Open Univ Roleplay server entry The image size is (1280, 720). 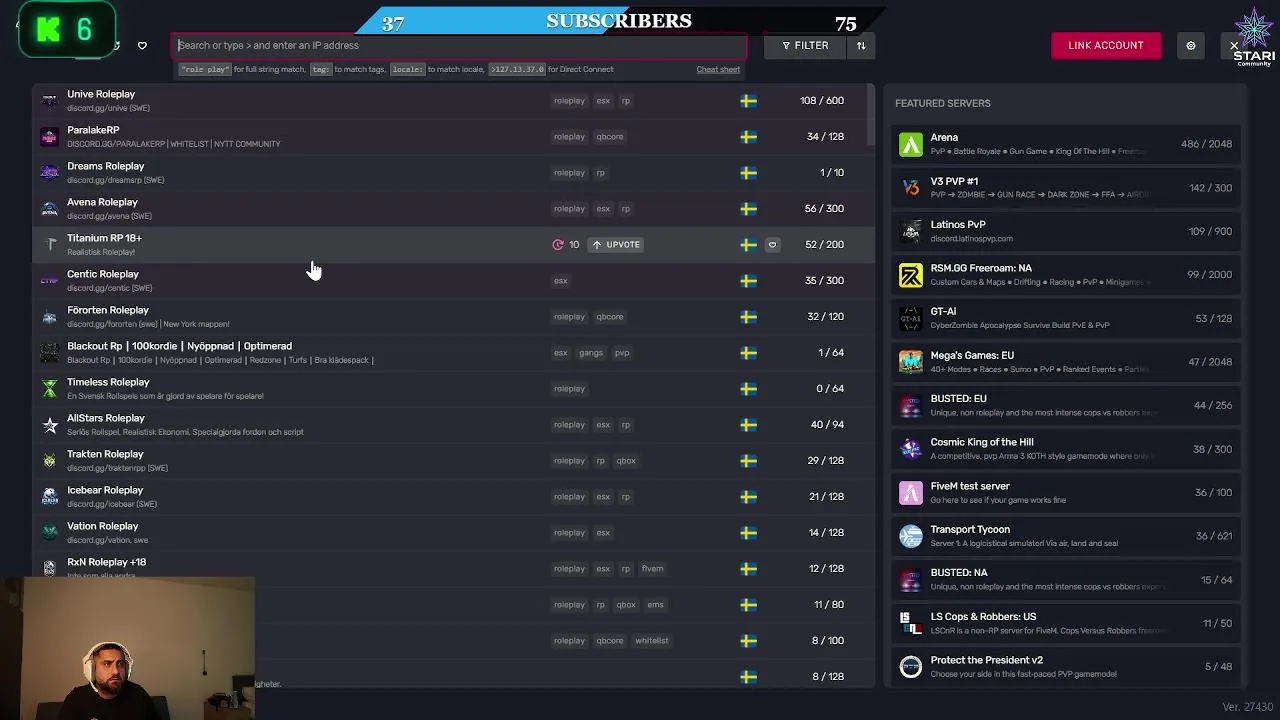coord(453,100)
